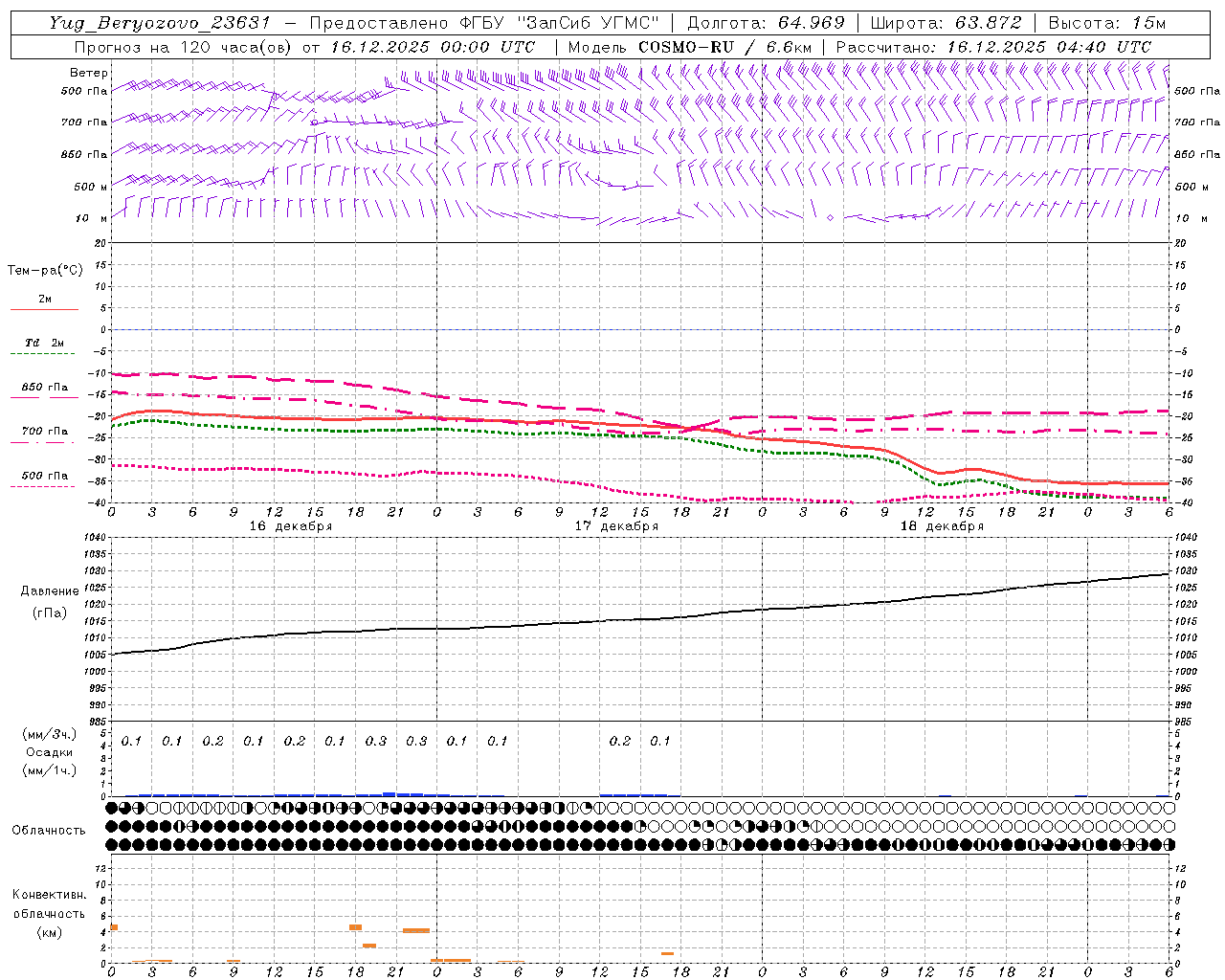Click the Конвективн. облачность panel label

coord(49,913)
